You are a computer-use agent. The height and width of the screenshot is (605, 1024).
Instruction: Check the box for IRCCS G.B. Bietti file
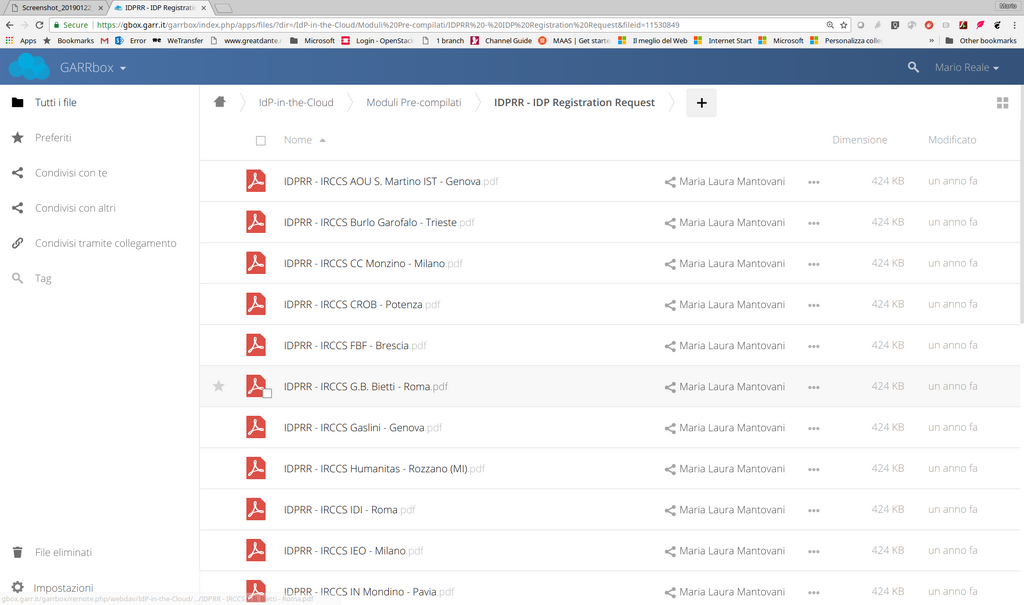click(x=267, y=393)
